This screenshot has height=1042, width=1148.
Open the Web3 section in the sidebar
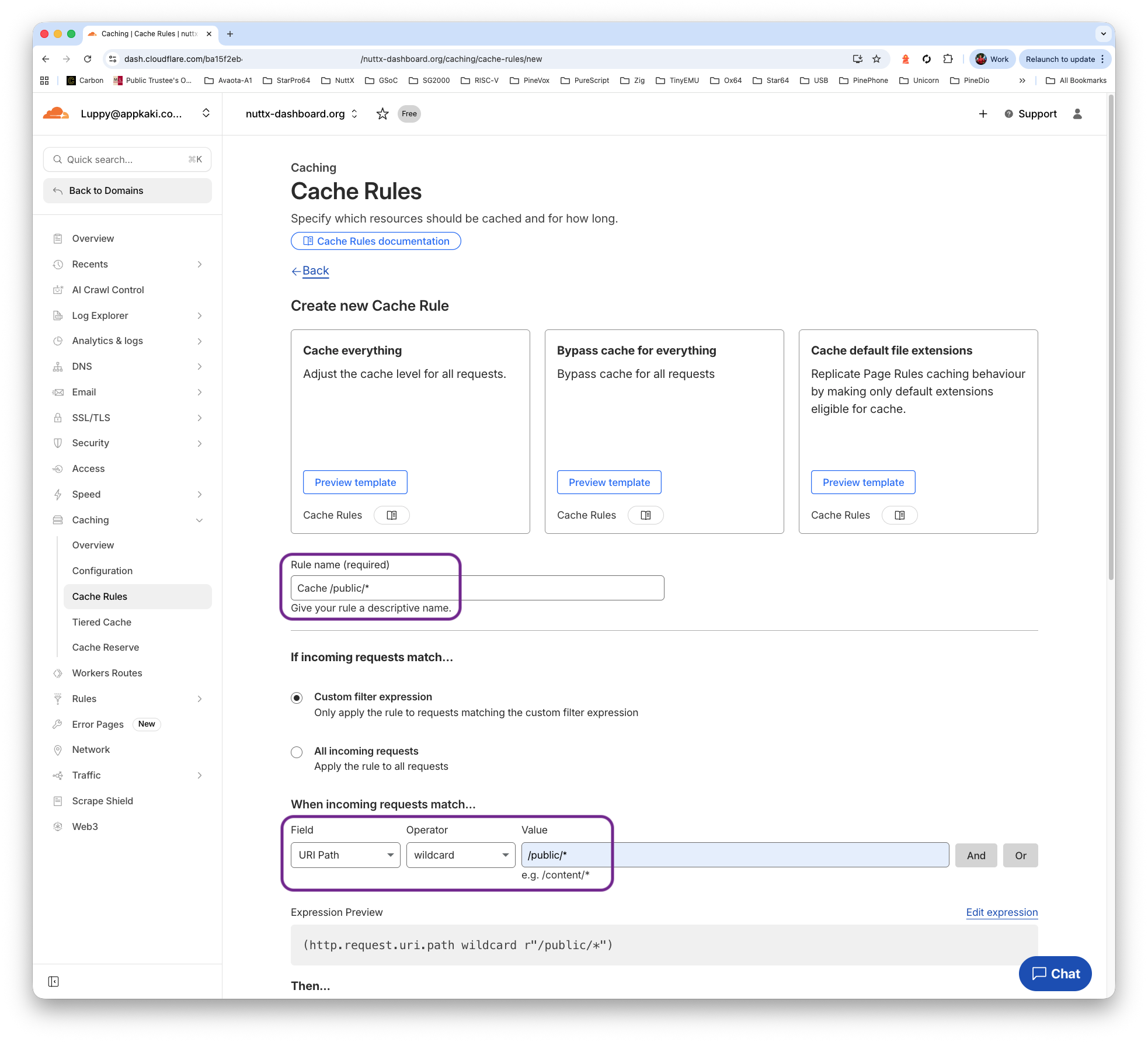click(85, 826)
